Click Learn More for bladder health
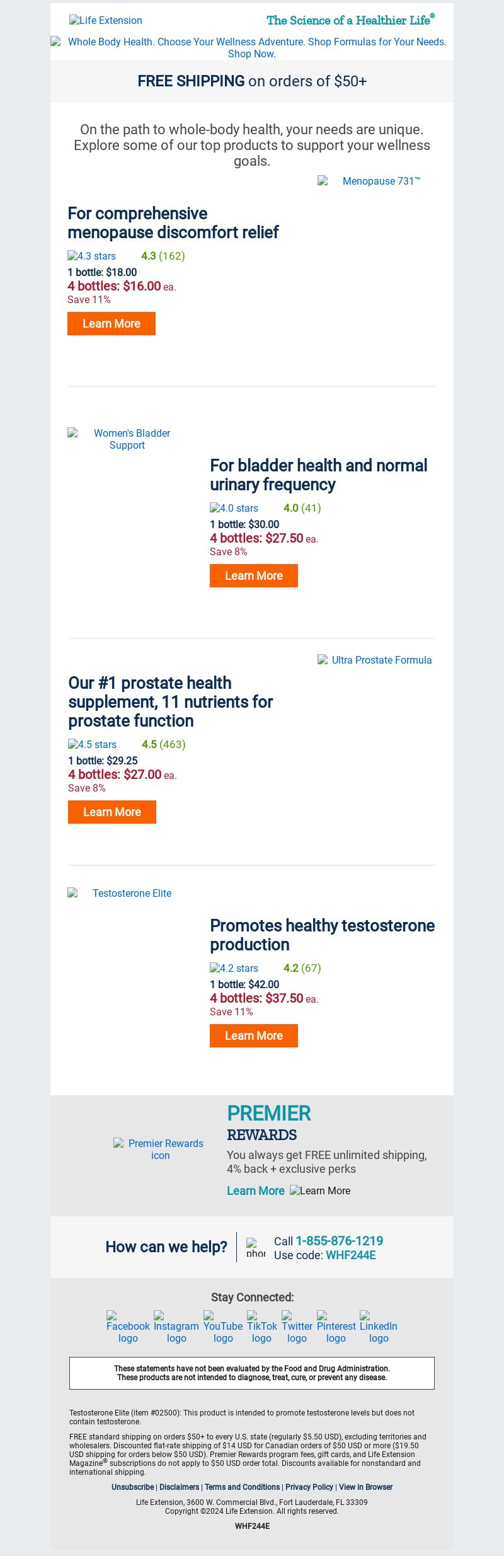This screenshot has height=1568, width=504. pos(254,575)
